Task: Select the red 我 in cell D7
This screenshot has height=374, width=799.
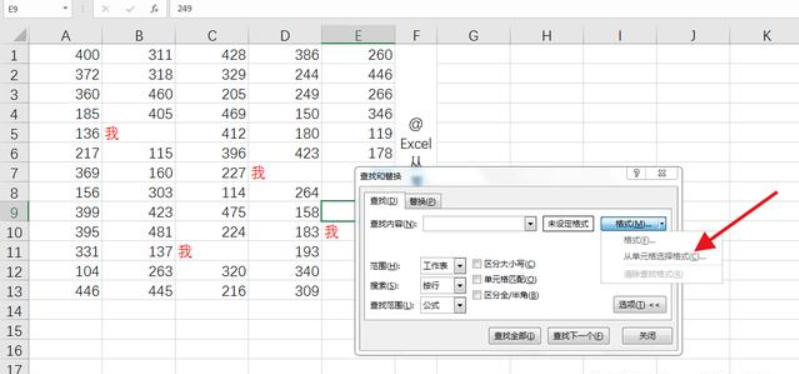Action: click(x=258, y=173)
